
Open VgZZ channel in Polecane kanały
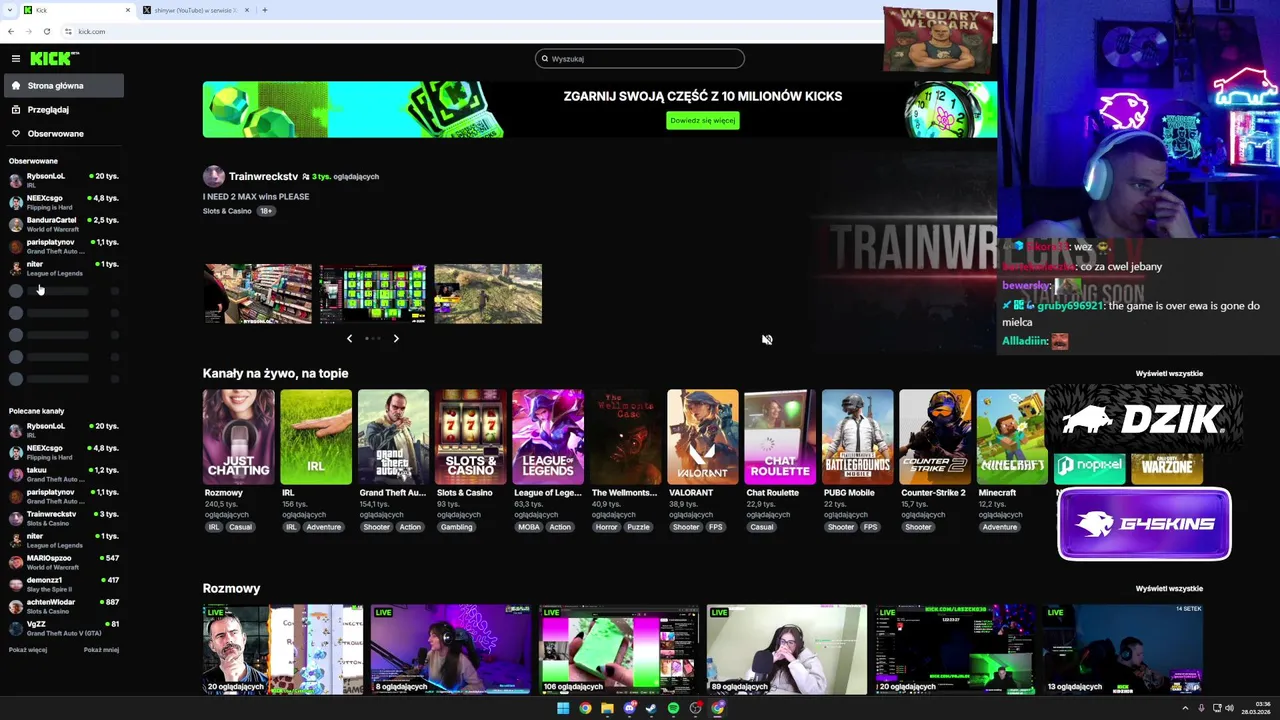(64, 628)
